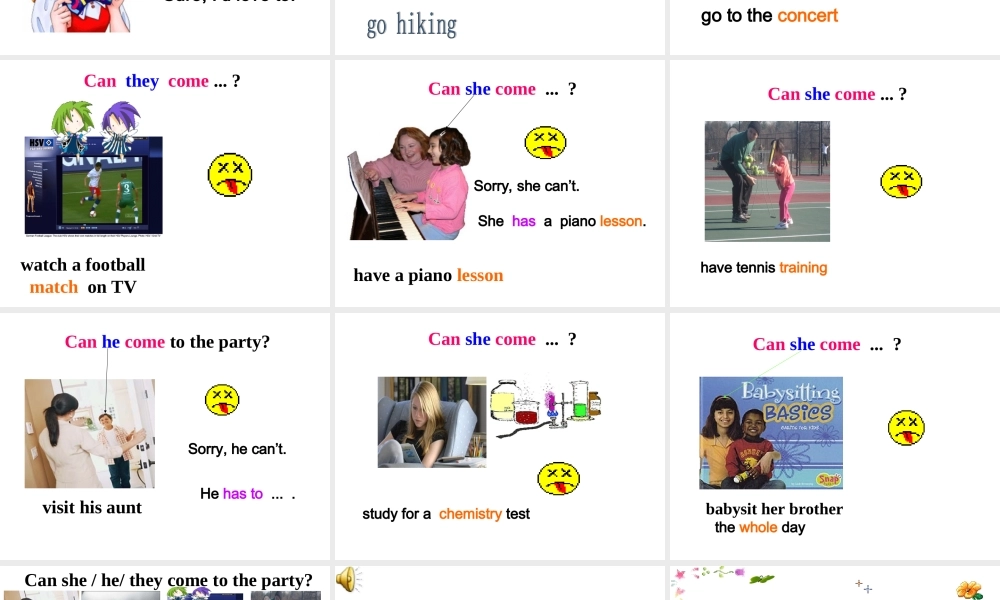Click the sad face emoji above 'Sorry, she can't.'
Image resolution: width=1000 pixels, height=600 pixels.
[x=545, y=142]
